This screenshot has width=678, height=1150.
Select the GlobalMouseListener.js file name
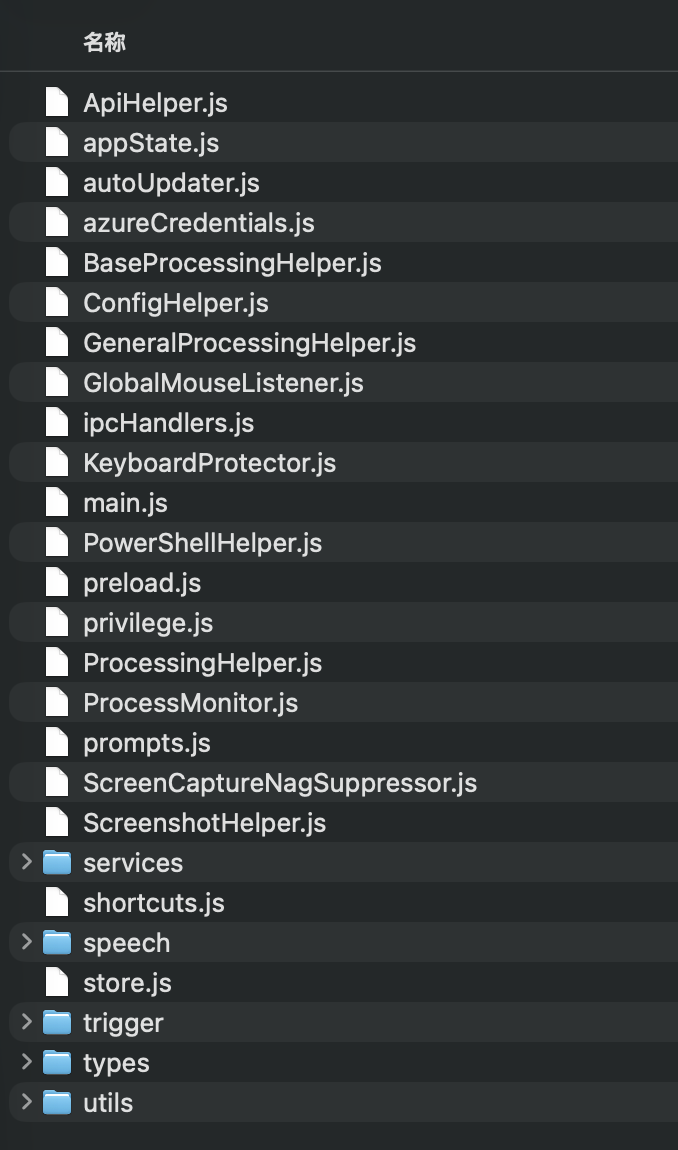[223, 383]
